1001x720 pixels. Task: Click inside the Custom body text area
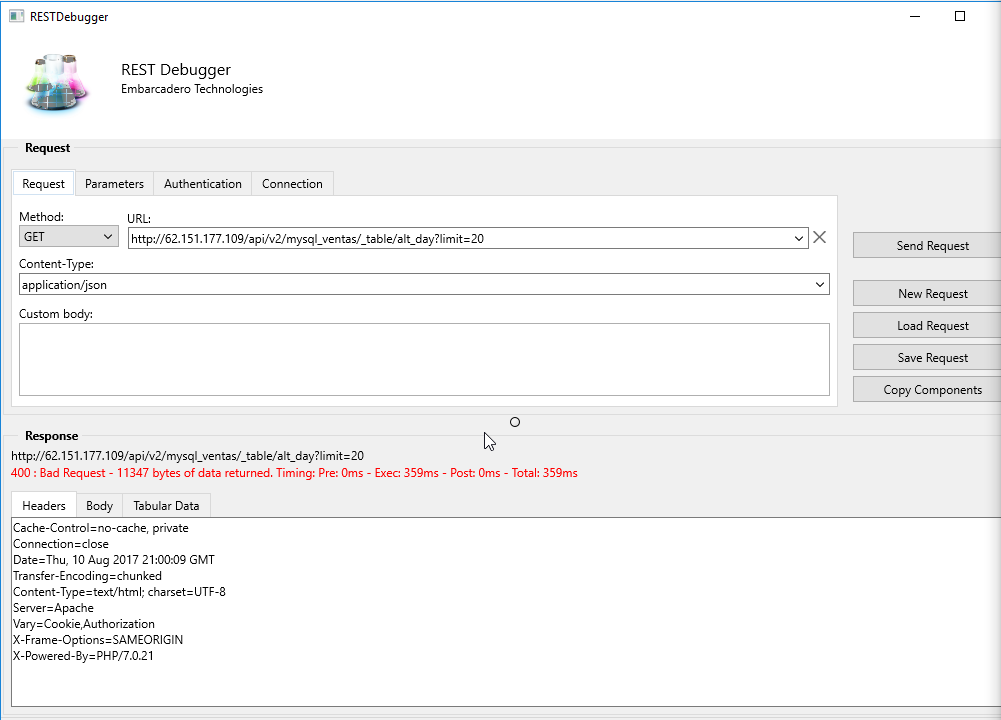424,359
